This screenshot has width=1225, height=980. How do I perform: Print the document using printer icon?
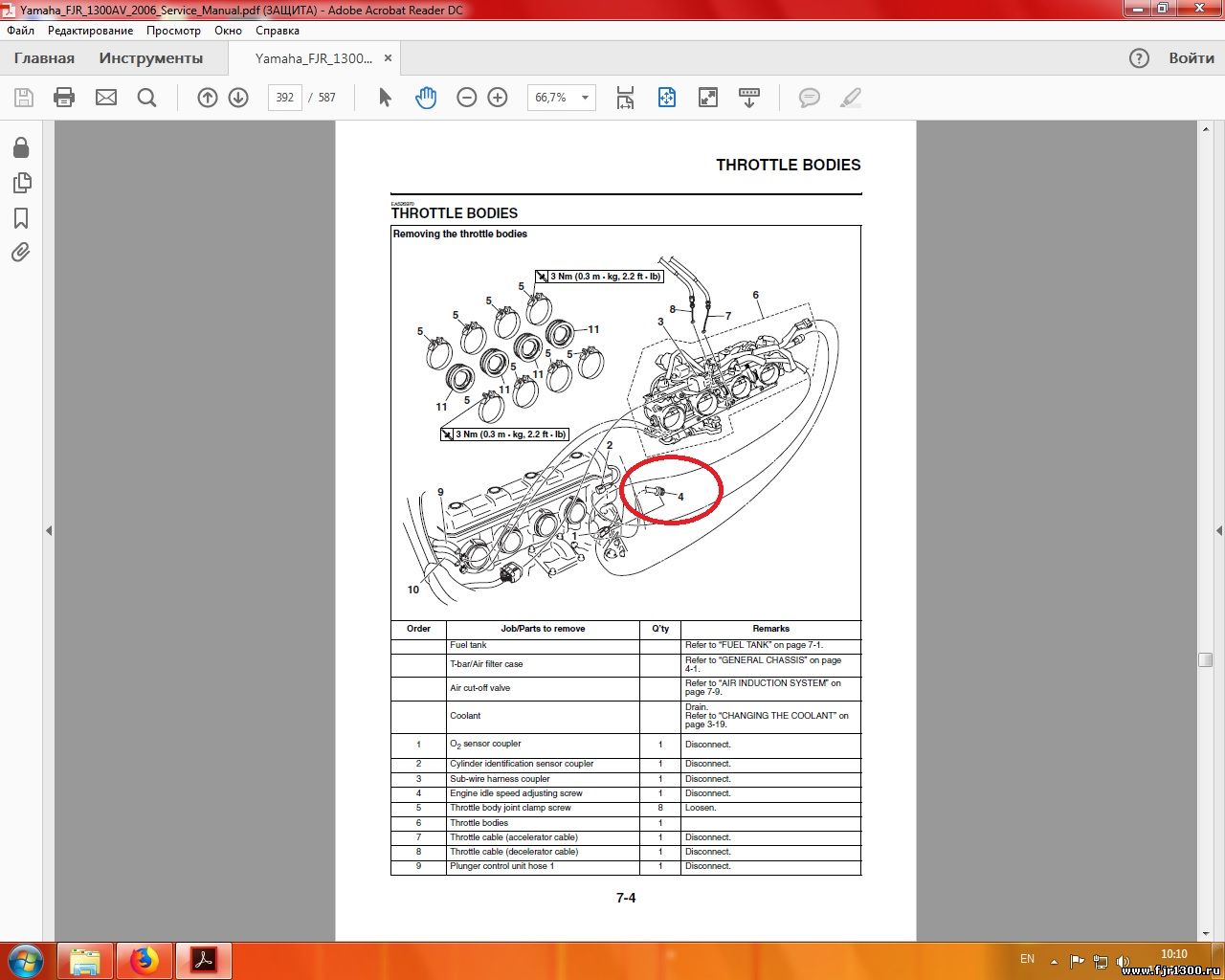pyautogui.click(x=64, y=98)
